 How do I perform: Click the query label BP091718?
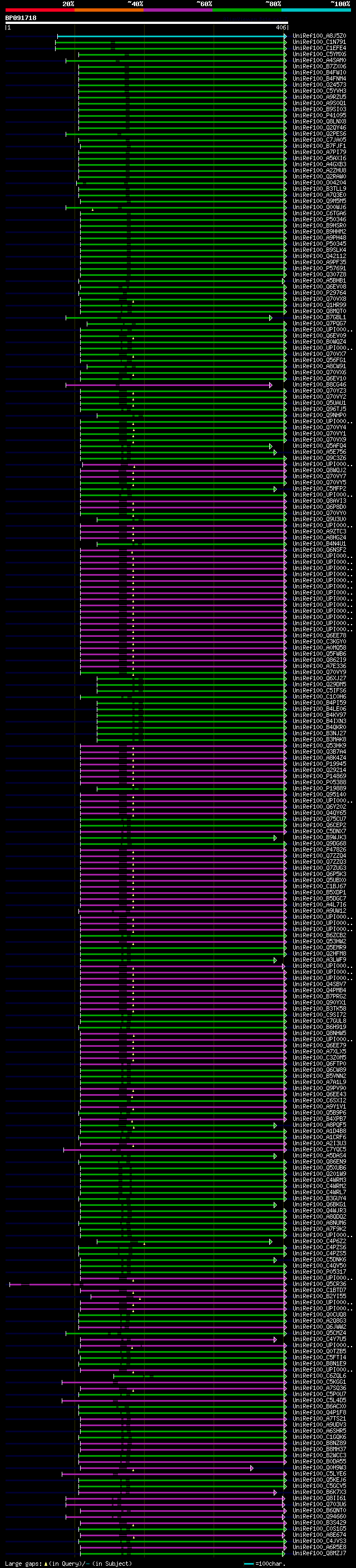tap(21, 18)
